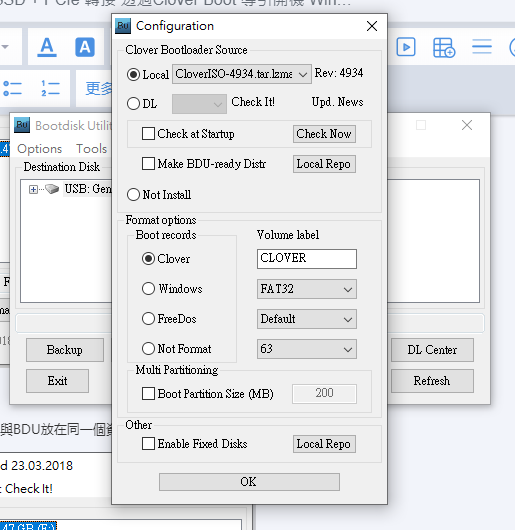Enable Boot Partition Size (MB) checkbox
This screenshot has width=515, height=530.
coord(148,393)
